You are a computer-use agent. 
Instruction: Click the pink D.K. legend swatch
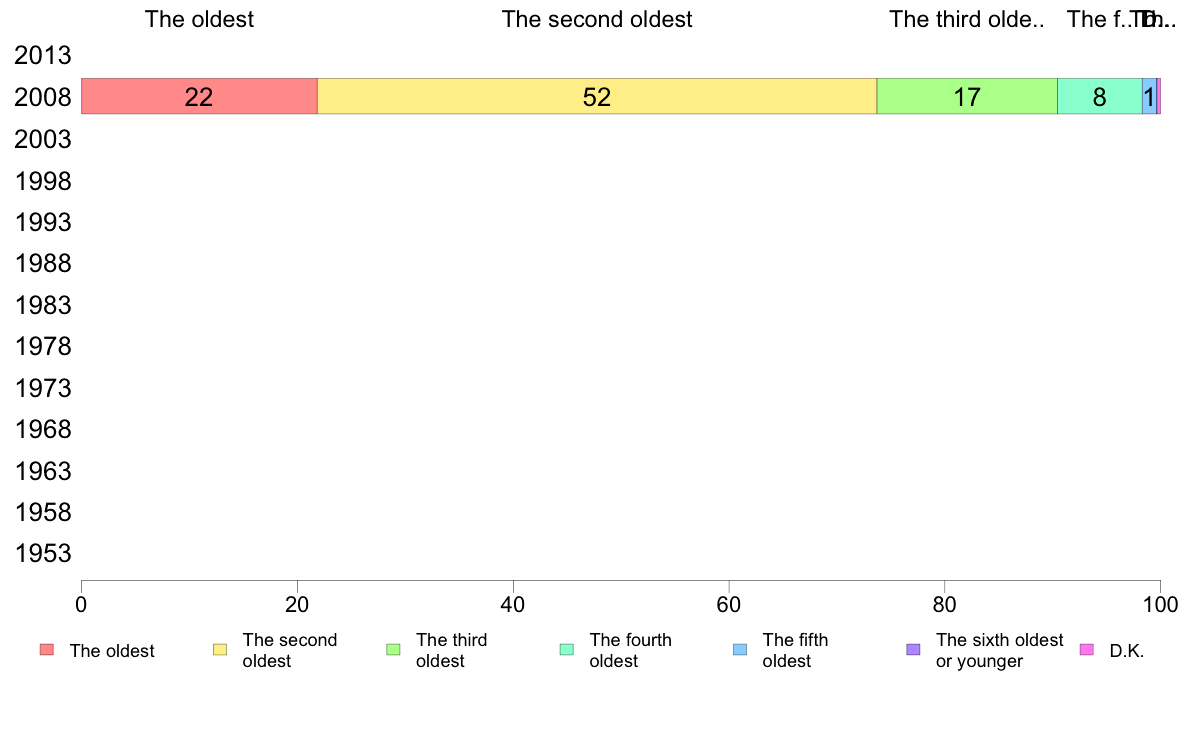tap(1086, 650)
